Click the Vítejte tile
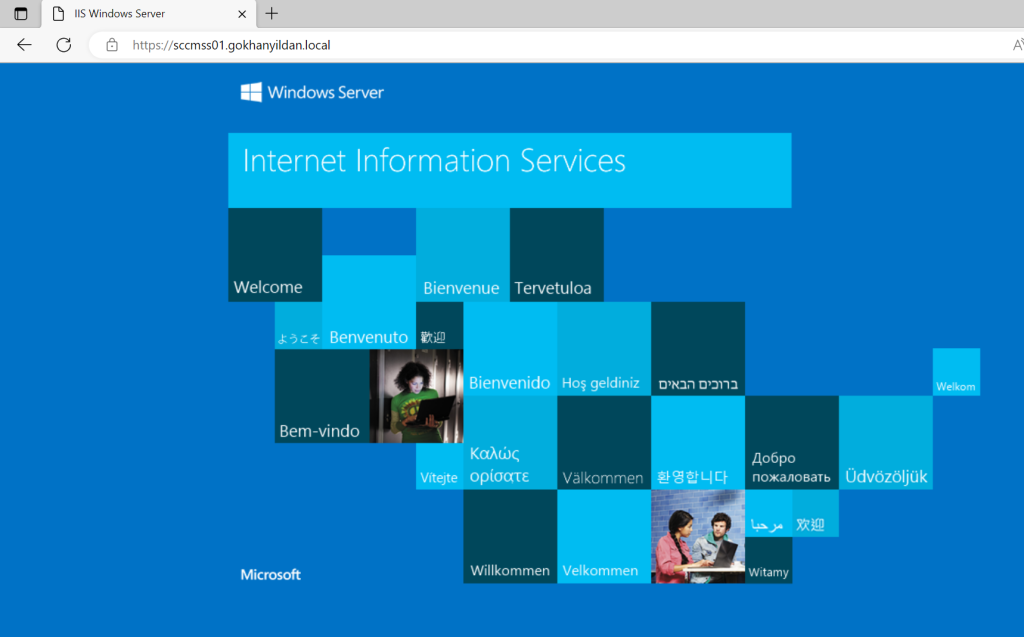Image resolution: width=1024 pixels, height=637 pixels. [x=440, y=466]
